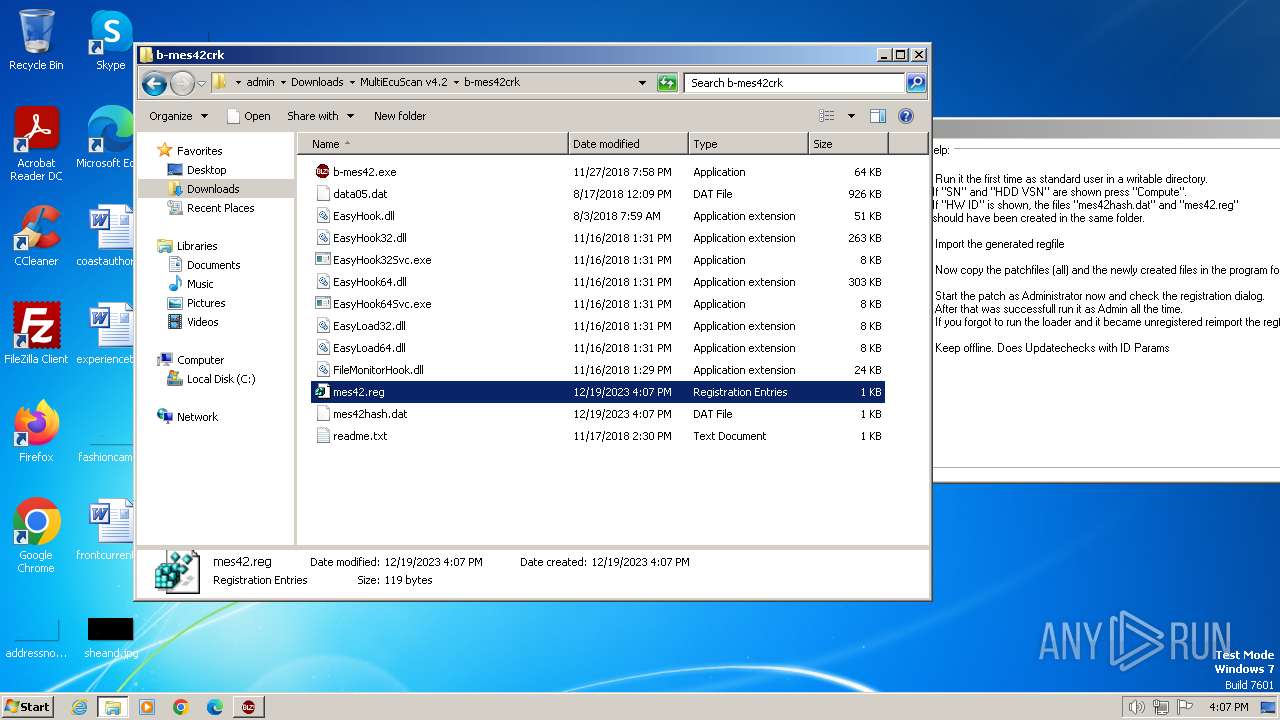Click New folder button
The width and height of the screenshot is (1280, 720).
tap(400, 116)
